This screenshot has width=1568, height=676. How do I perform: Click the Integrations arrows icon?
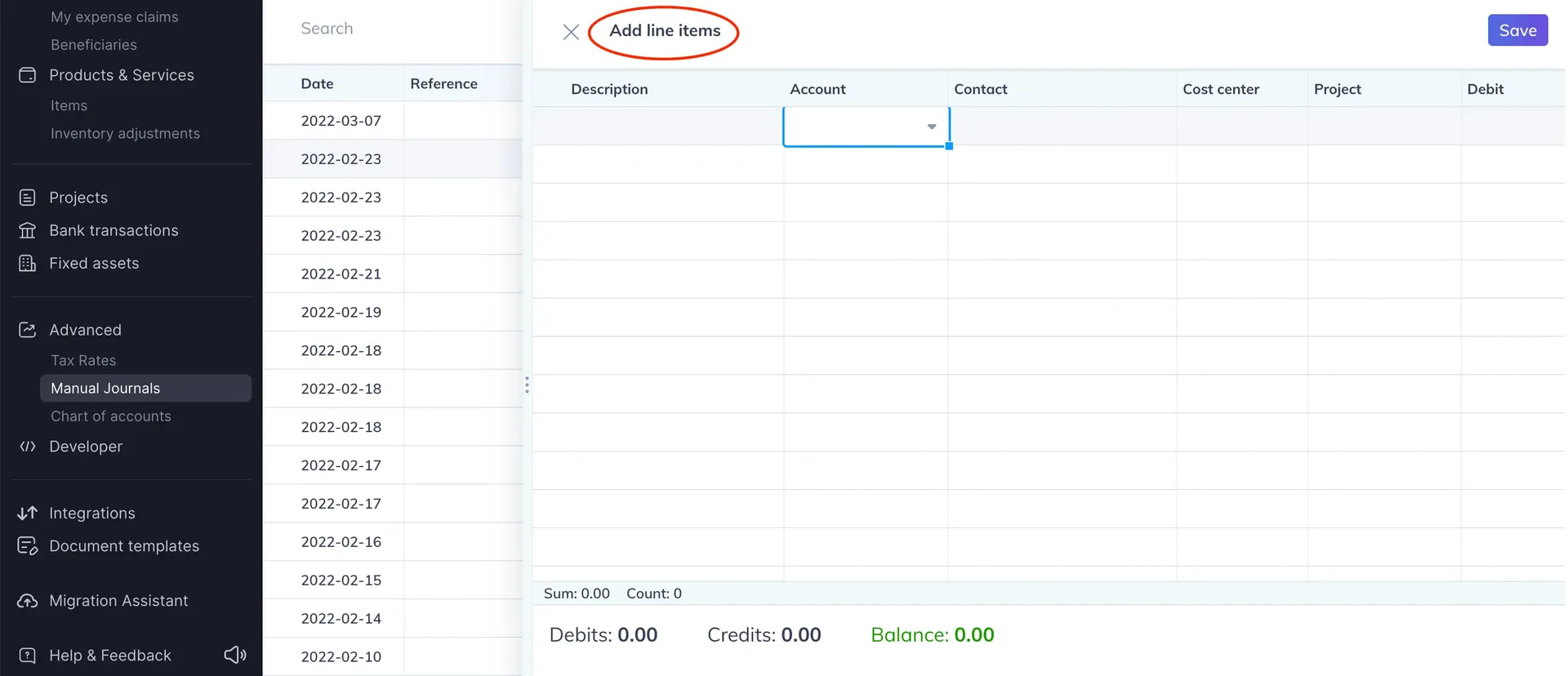coord(28,514)
